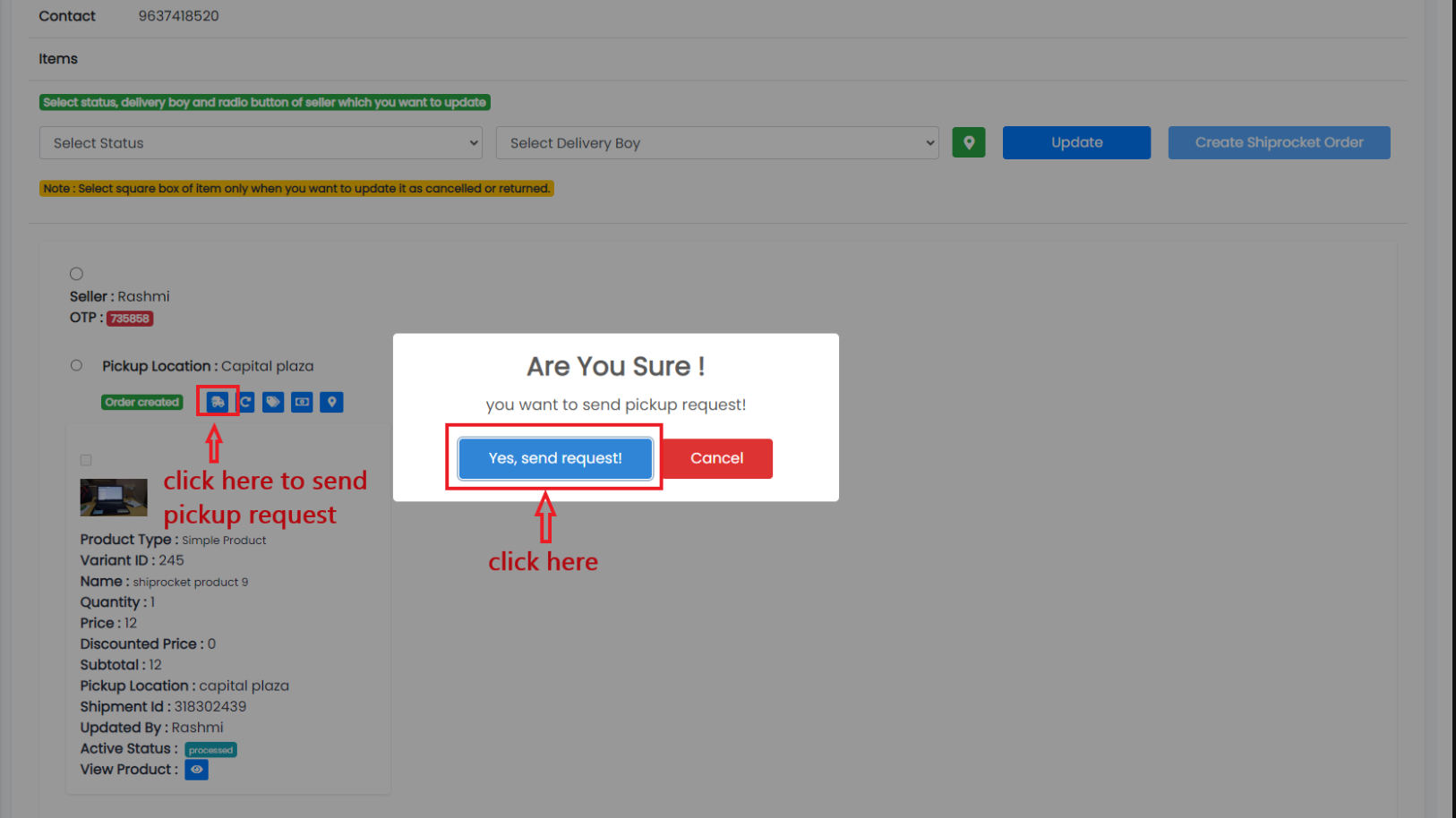
Task: Click the blue Update button
Action: coord(1076,142)
